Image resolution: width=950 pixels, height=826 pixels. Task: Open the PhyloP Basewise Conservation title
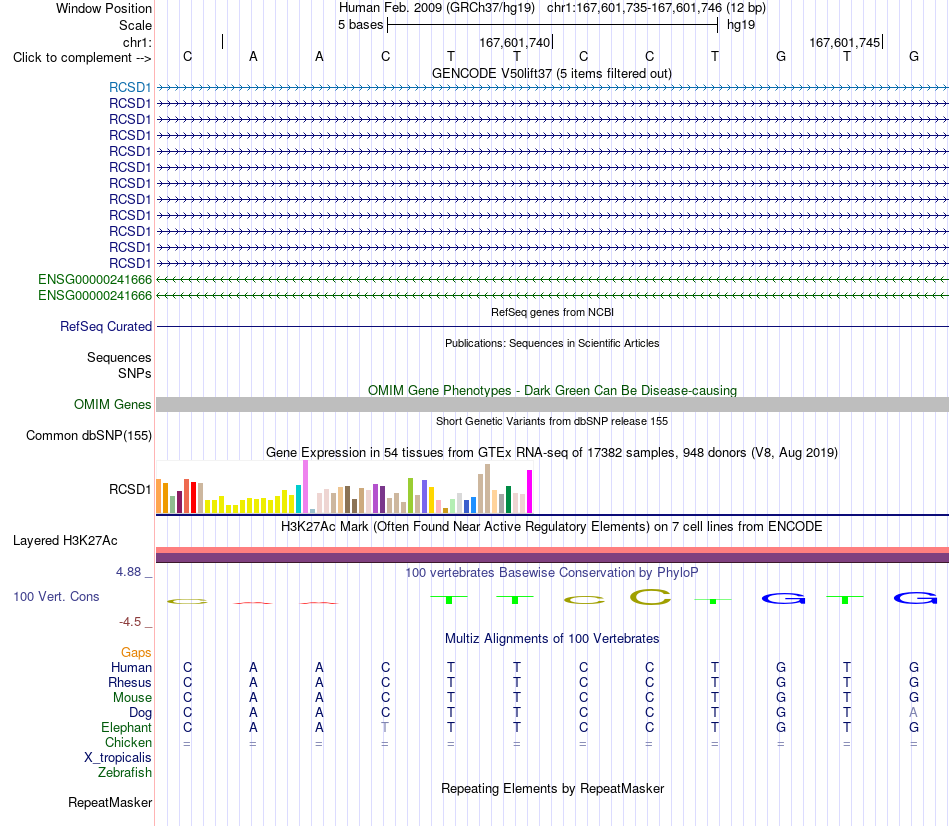coord(552,573)
